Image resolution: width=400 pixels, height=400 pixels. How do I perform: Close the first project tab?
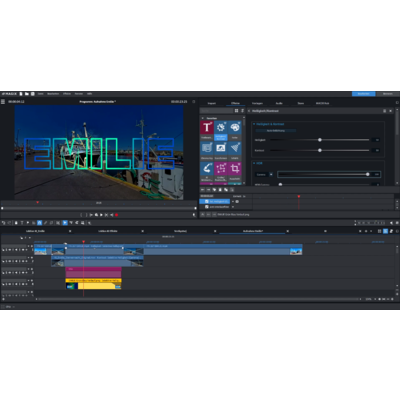(70, 231)
